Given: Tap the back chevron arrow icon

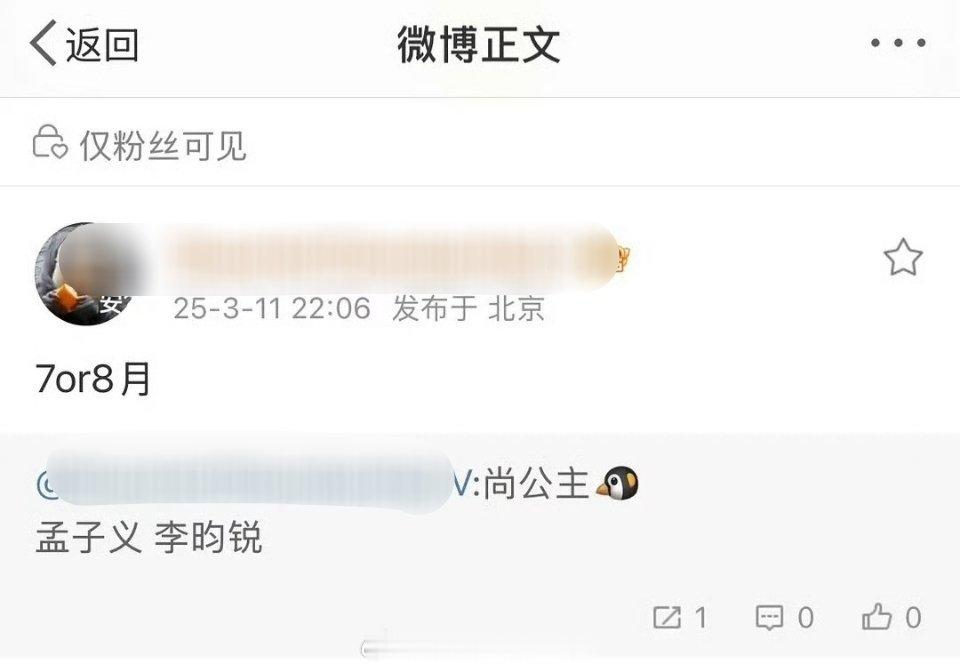Looking at the screenshot, I should coord(43,43).
